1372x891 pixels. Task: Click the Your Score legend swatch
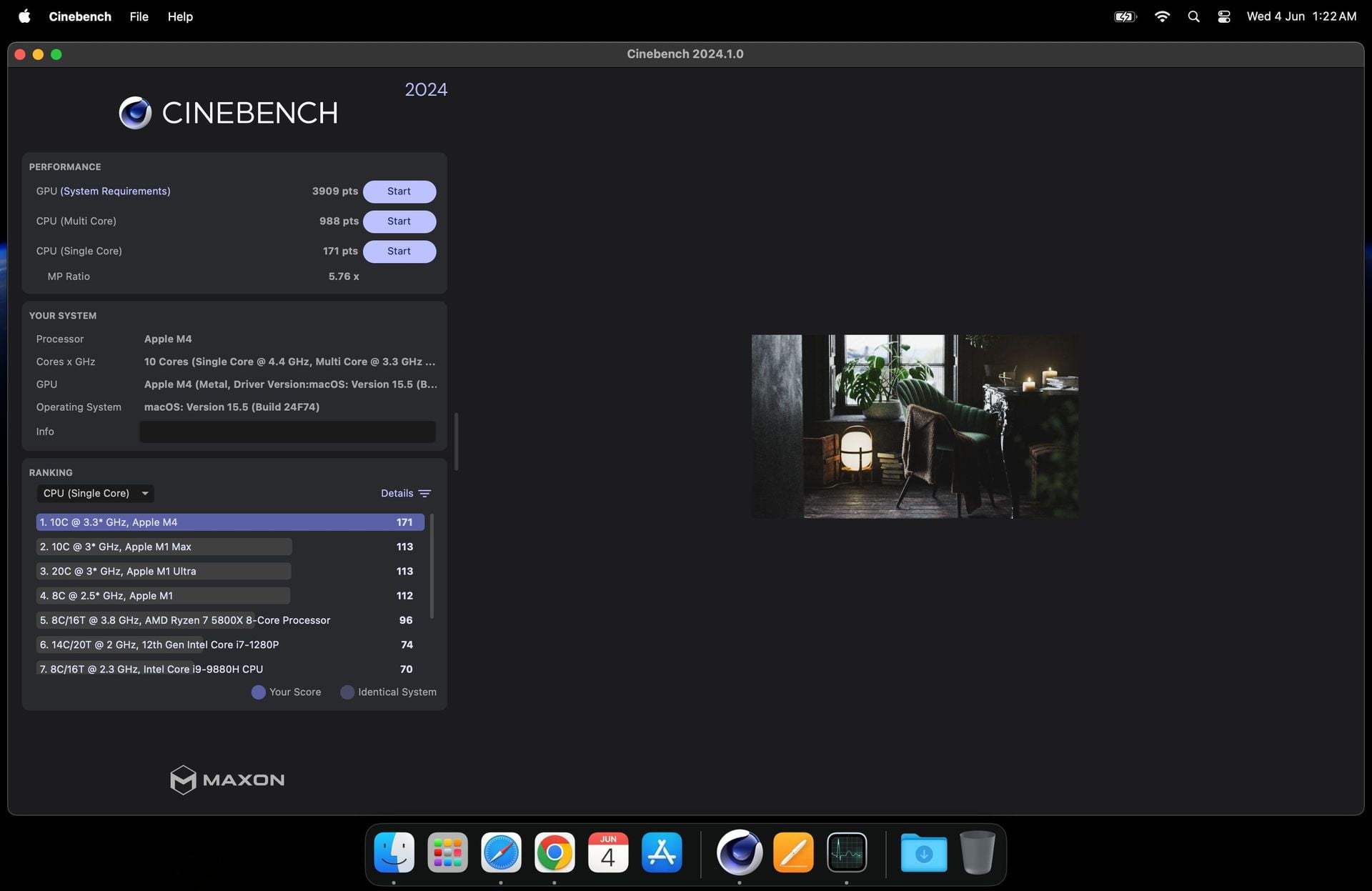[x=259, y=692]
